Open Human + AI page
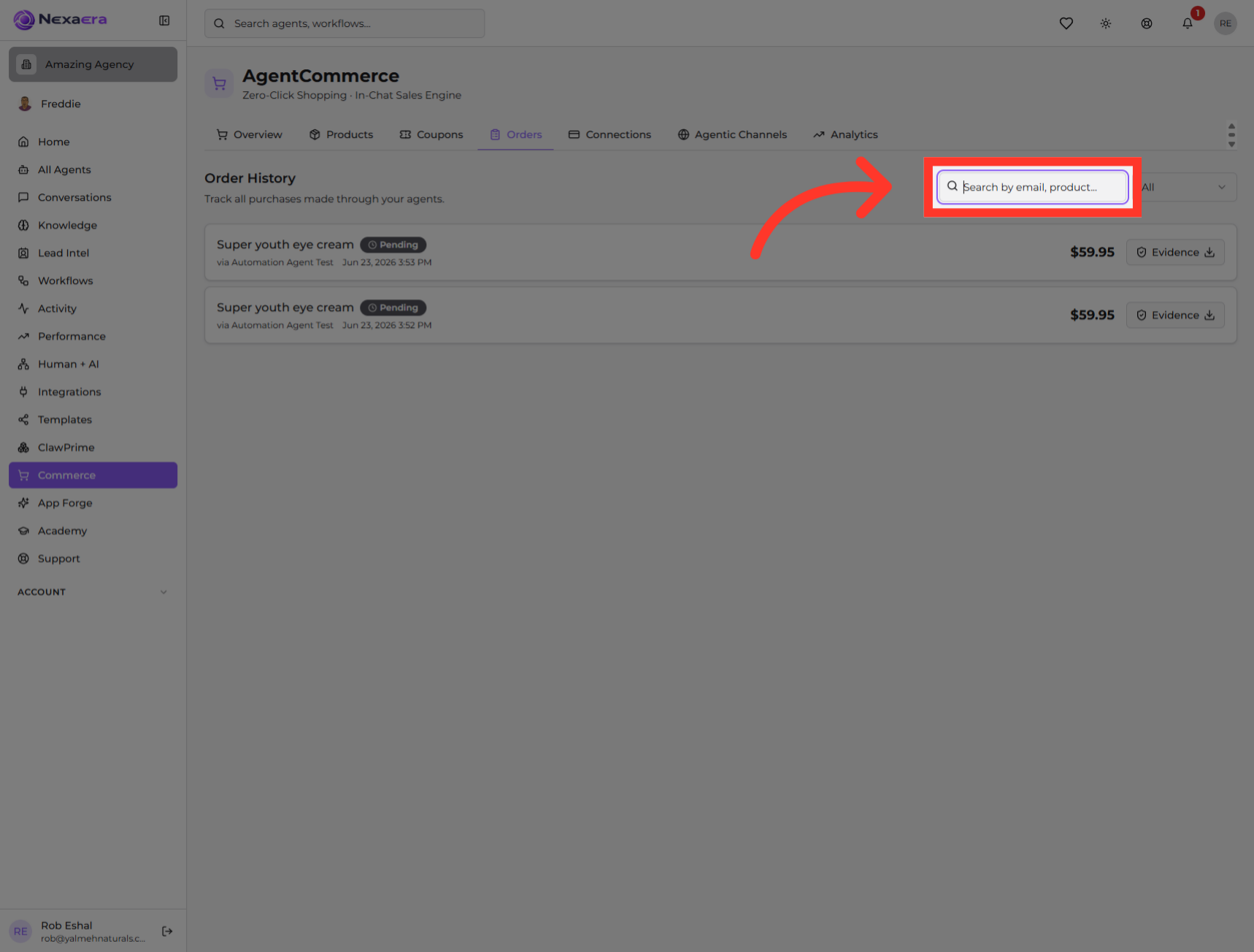This screenshot has height=952, width=1254. tap(93, 364)
